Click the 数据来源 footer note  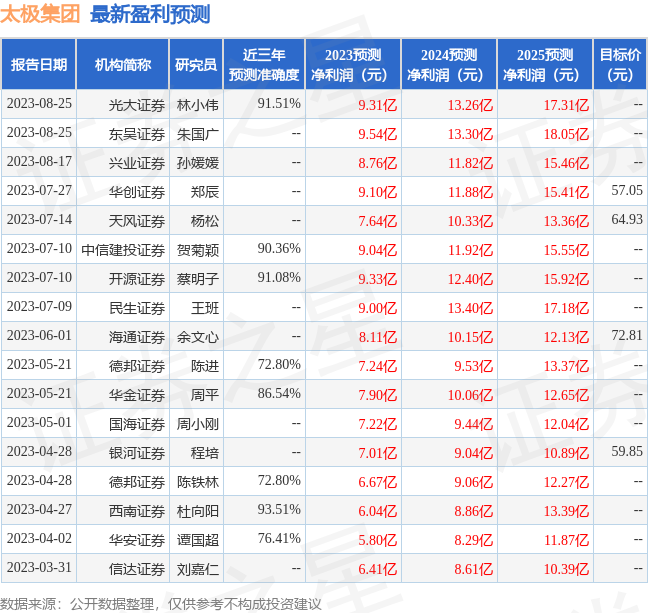tap(161, 604)
